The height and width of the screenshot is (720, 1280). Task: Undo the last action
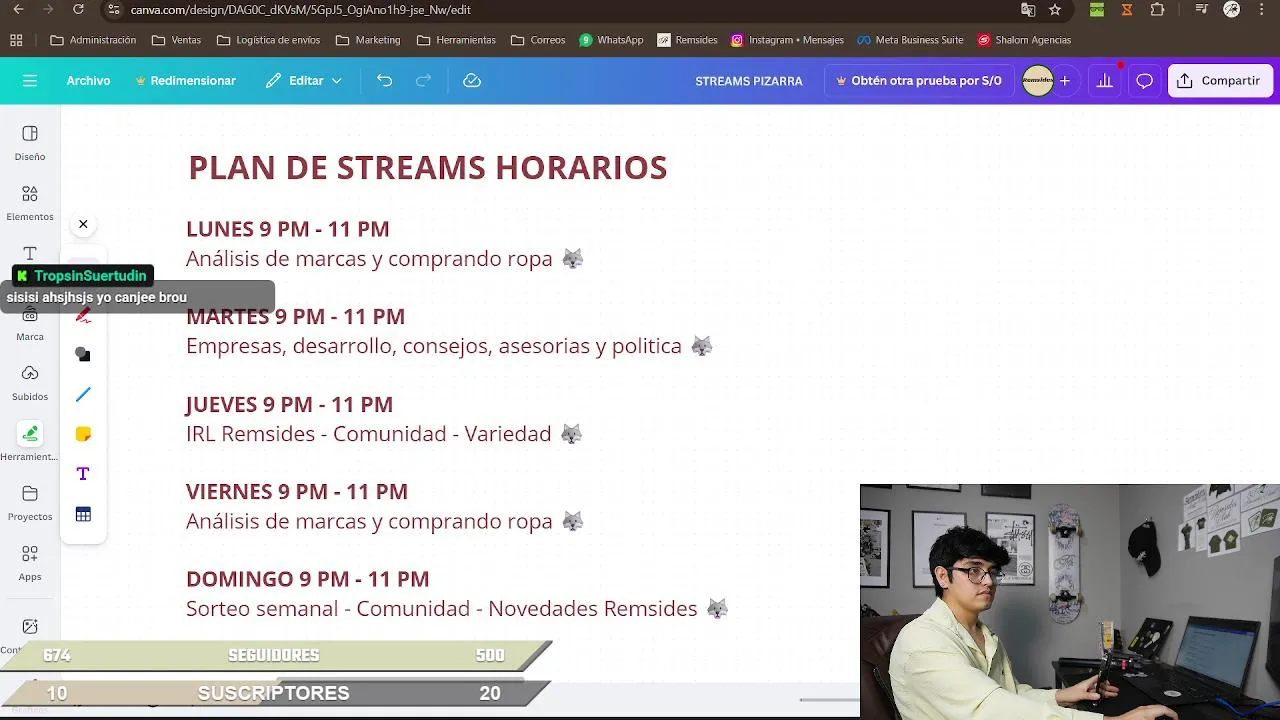click(x=384, y=81)
